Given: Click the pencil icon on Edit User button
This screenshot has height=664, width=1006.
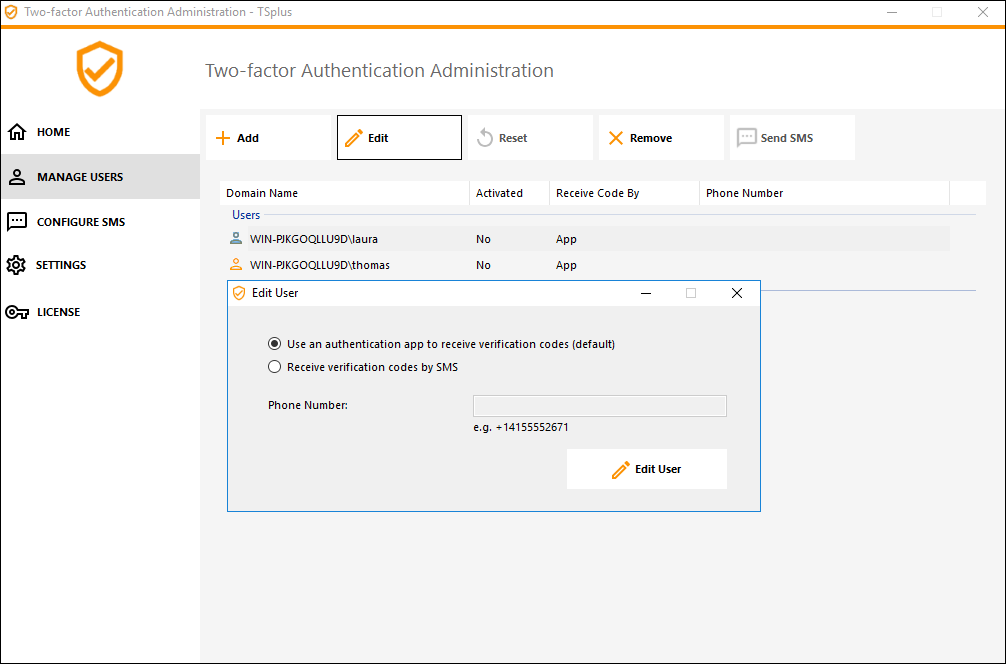Looking at the screenshot, I should point(621,469).
